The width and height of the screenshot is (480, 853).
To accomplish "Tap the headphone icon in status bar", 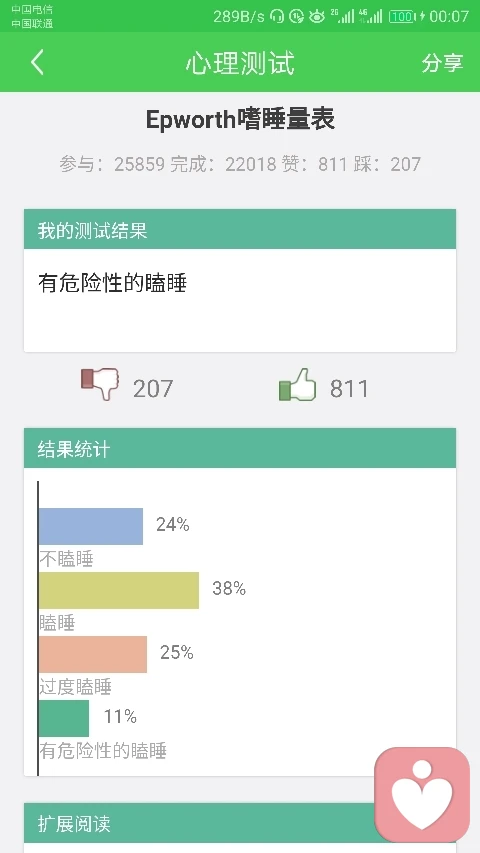I will pos(277,16).
